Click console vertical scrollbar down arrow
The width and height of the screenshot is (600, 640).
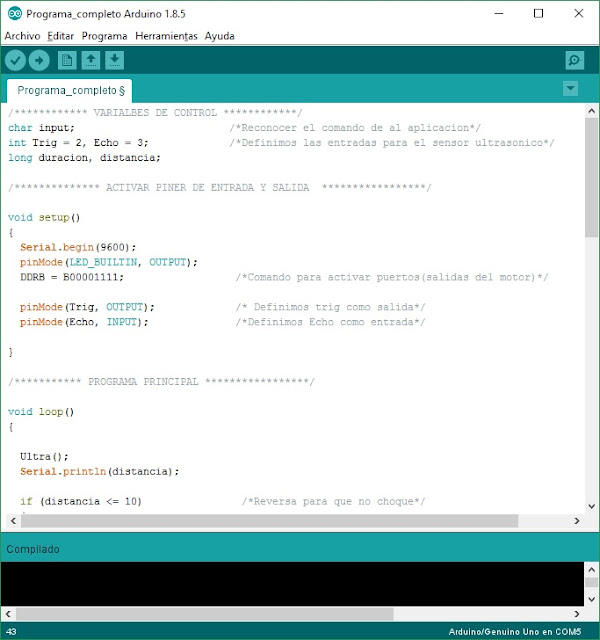click(x=591, y=599)
